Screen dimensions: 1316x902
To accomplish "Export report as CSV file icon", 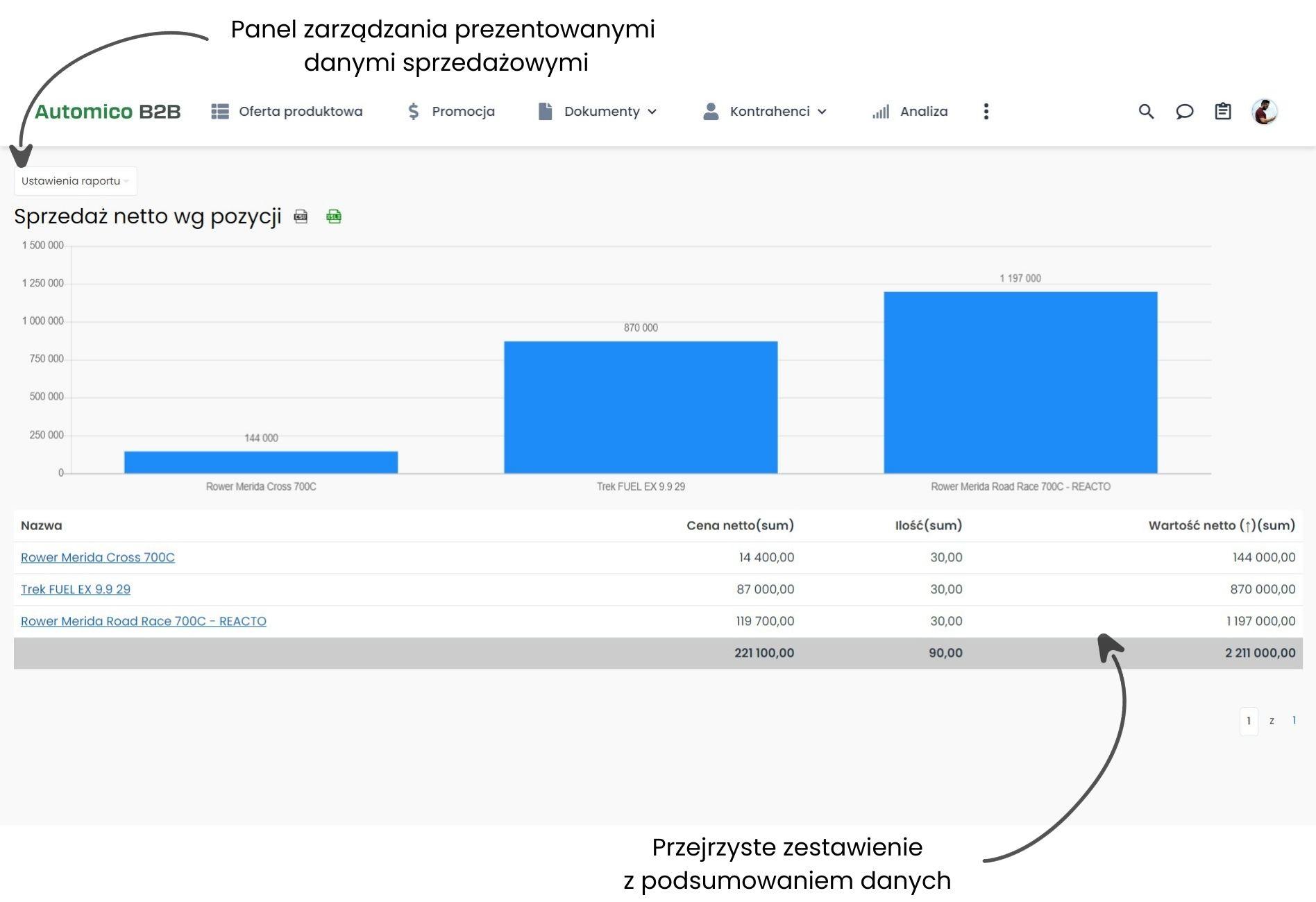I will [x=301, y=216].
